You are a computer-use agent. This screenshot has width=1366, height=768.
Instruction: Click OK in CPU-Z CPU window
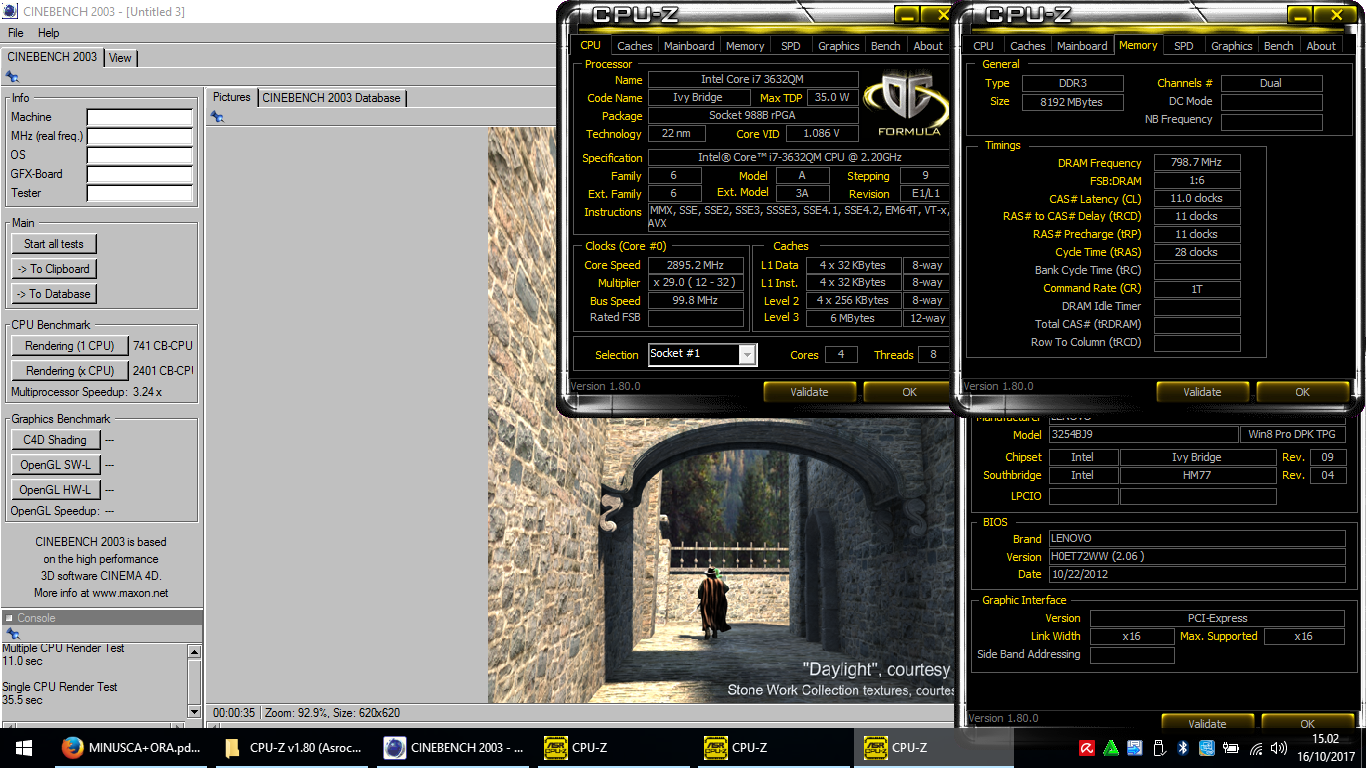[909, 392]
